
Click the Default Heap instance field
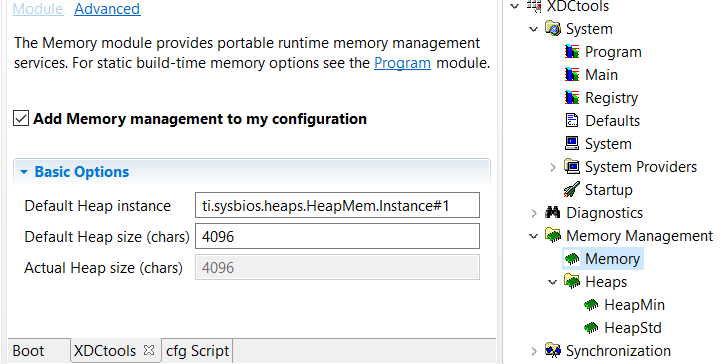click(x=337, y=205)
